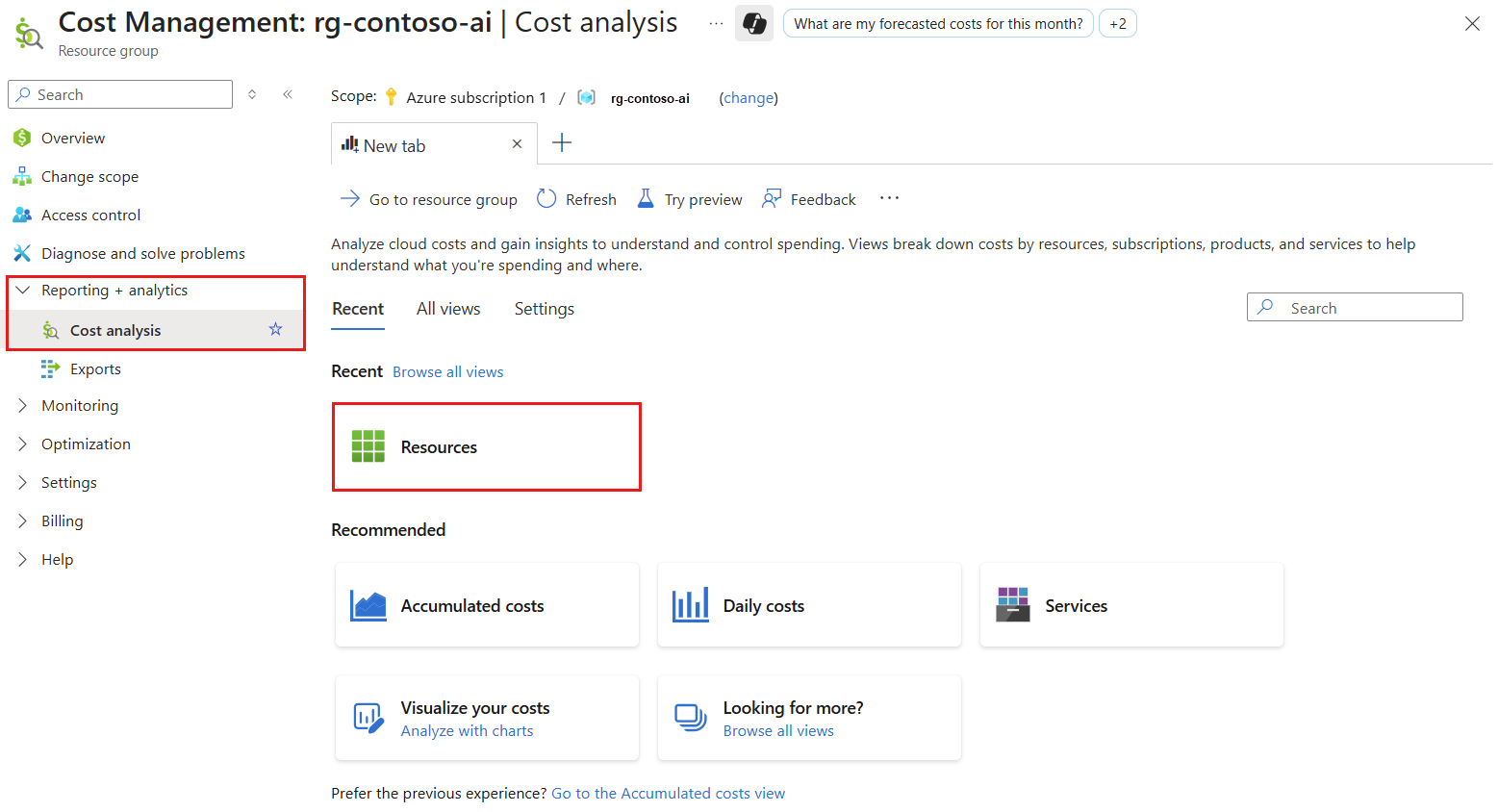Screen dimensions: 1498x812
Task: Open Go to the Accumulated costs view link
Action: (668, 794)
